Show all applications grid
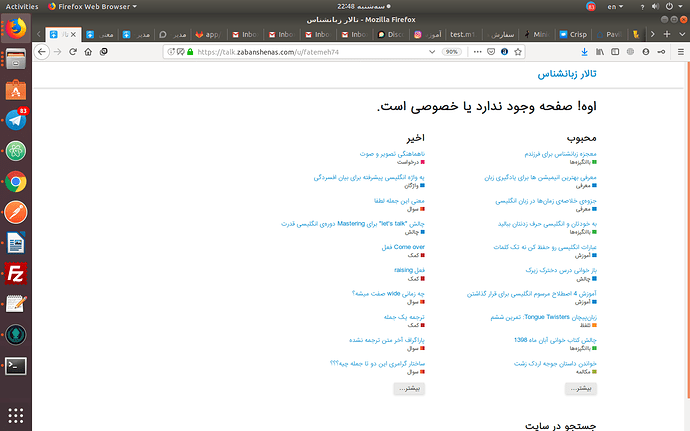690x431 pixels. 16,415
